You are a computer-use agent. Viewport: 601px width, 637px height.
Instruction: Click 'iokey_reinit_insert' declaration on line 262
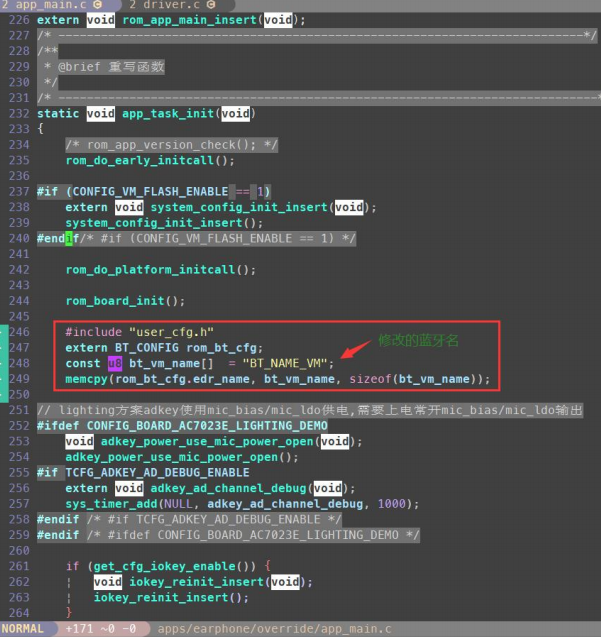(x=197, y=582)
